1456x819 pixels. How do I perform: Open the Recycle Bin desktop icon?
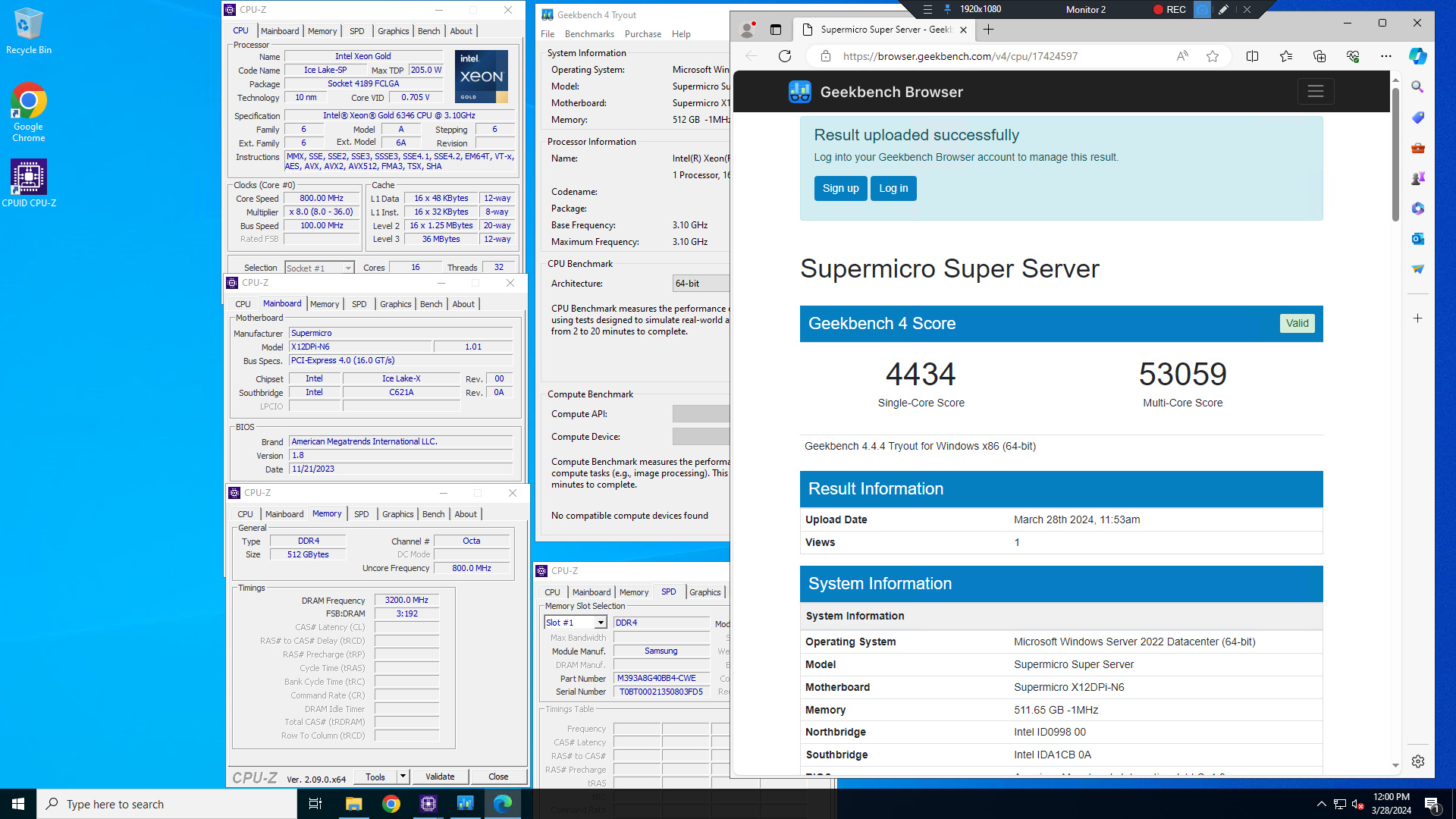click(x=29, y=31)
